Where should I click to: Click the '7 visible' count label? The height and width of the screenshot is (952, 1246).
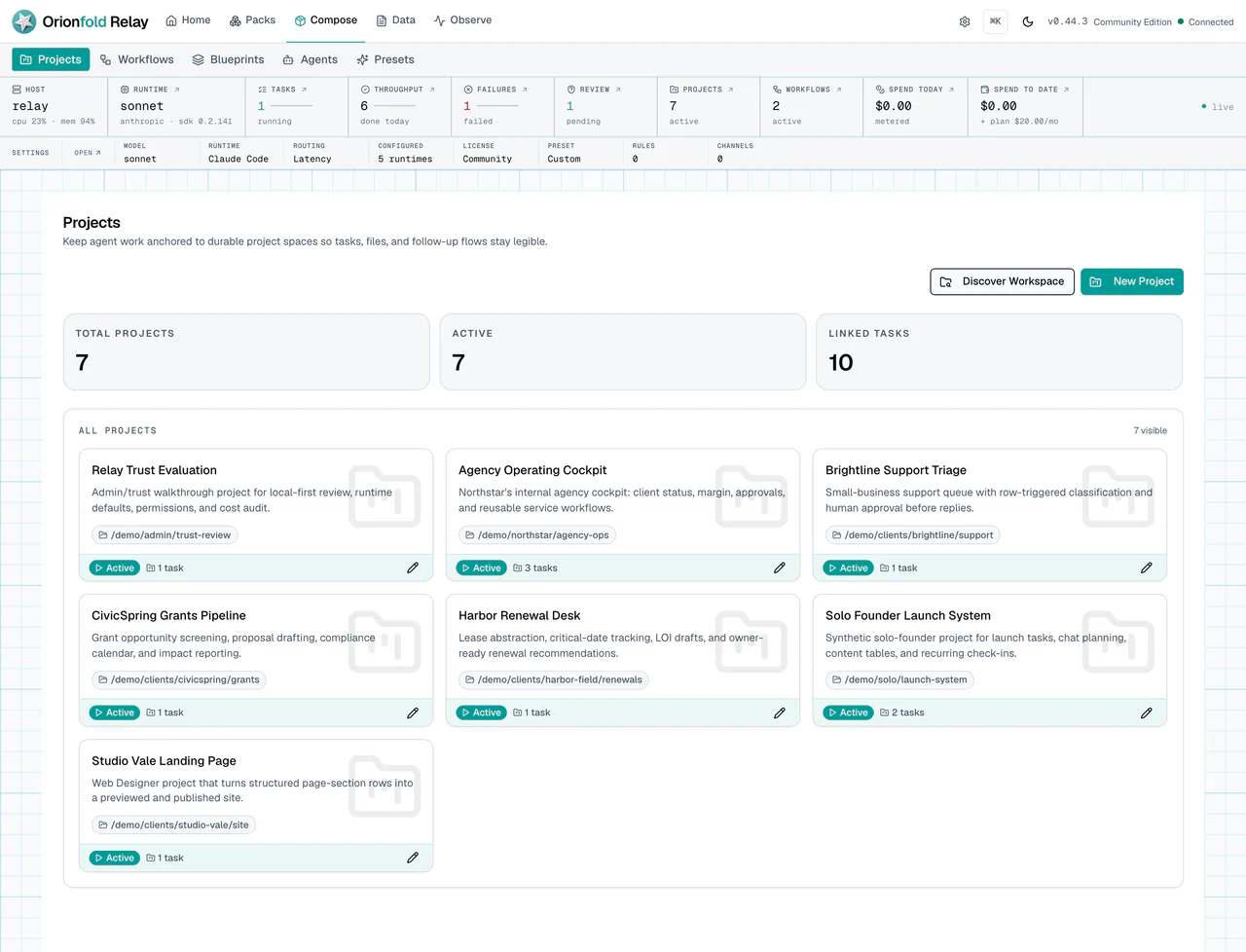point(1150,430)
